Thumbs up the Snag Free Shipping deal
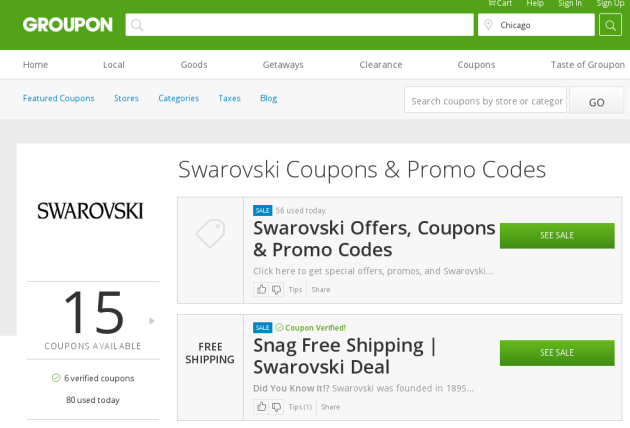Screen dimensions: 630x428 tap(261, 407)
